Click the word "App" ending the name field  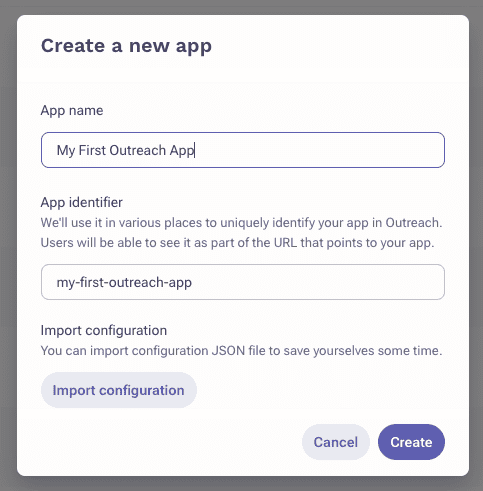pos(182,151)
